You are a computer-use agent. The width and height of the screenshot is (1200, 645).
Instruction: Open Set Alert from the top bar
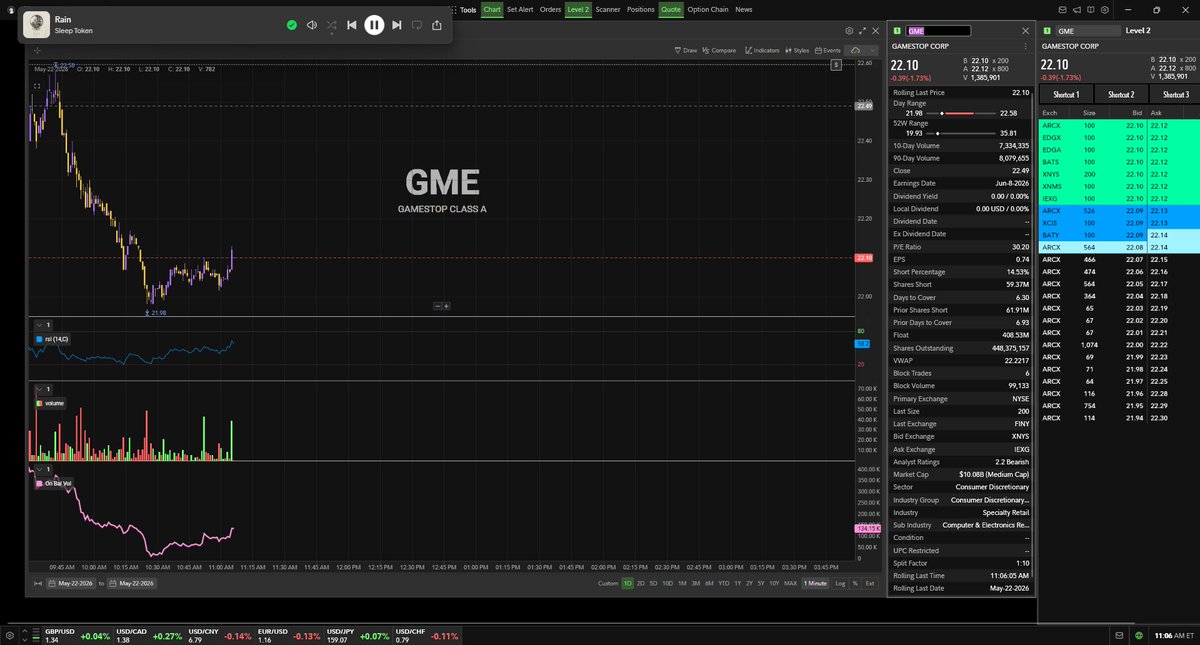(521, 9)
